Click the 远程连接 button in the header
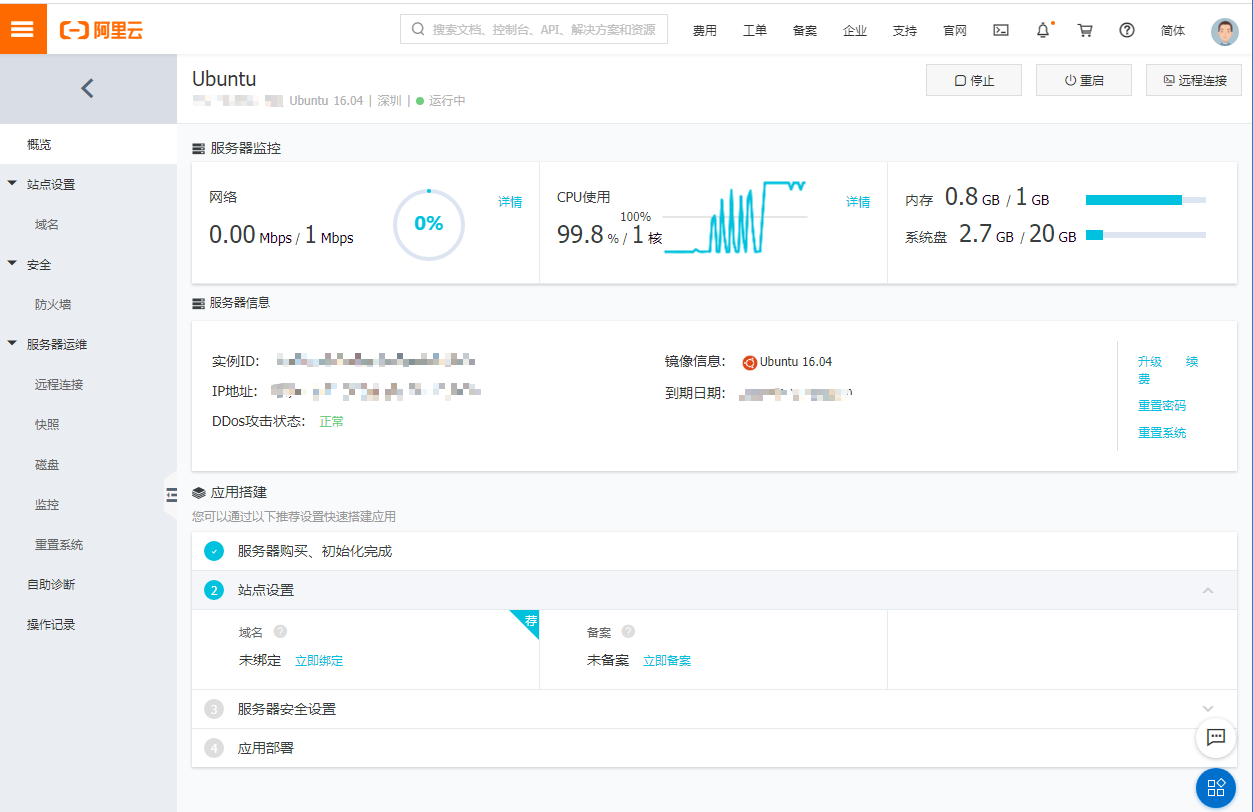The height and width of the screenshot is (812, 1253). [1194, 80]
